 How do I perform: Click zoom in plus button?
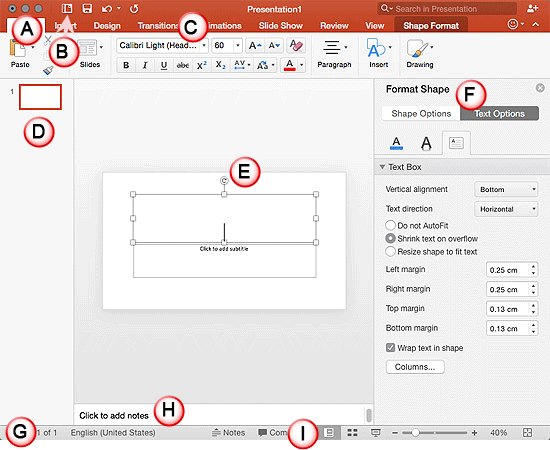click(x=474, y=433)
